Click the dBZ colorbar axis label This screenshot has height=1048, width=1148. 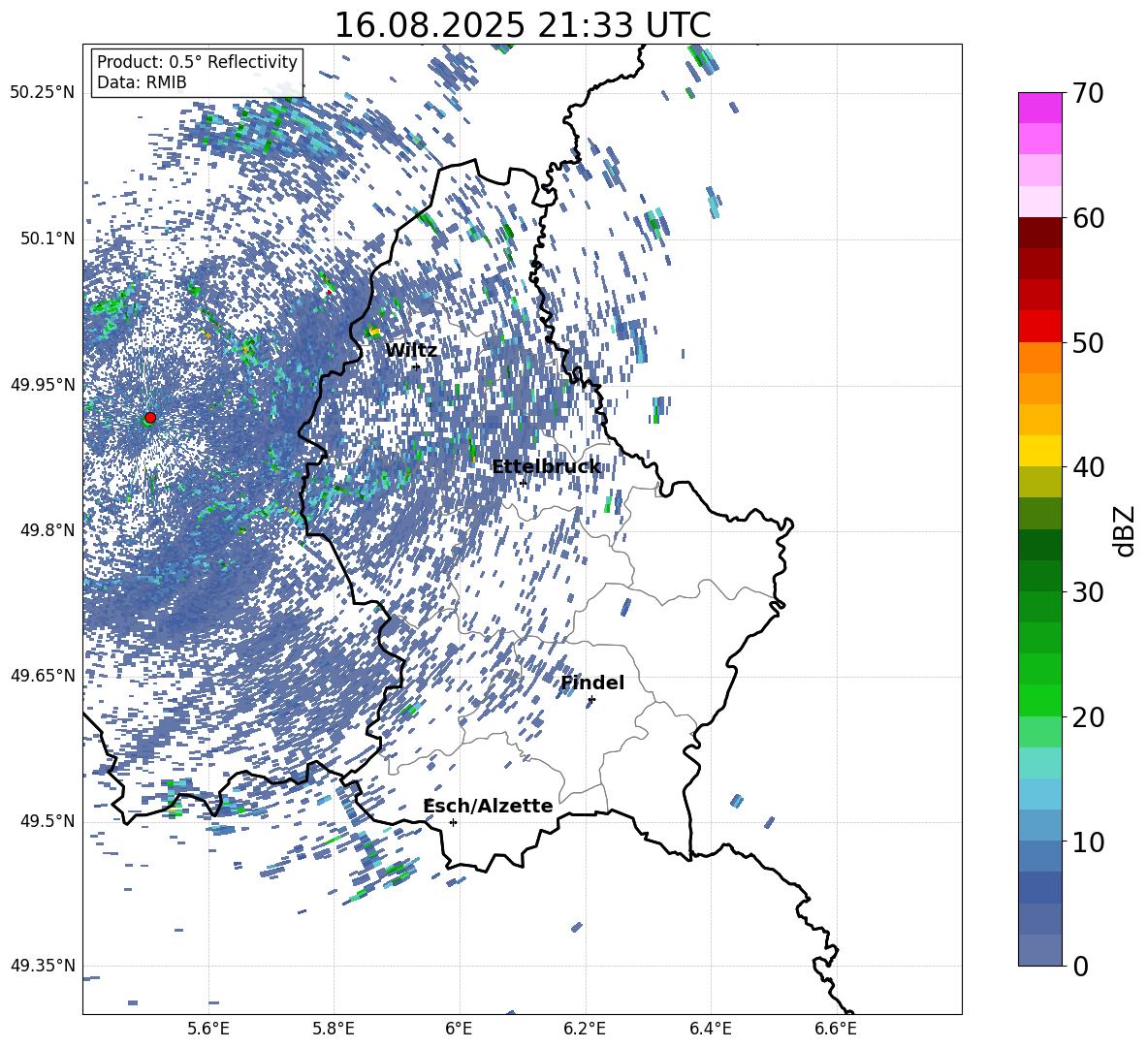pos(1123,530)
